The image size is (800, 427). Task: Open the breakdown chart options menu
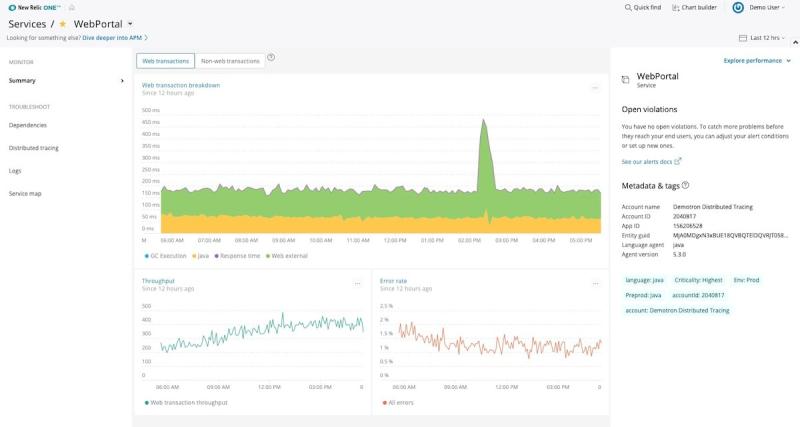595,88
